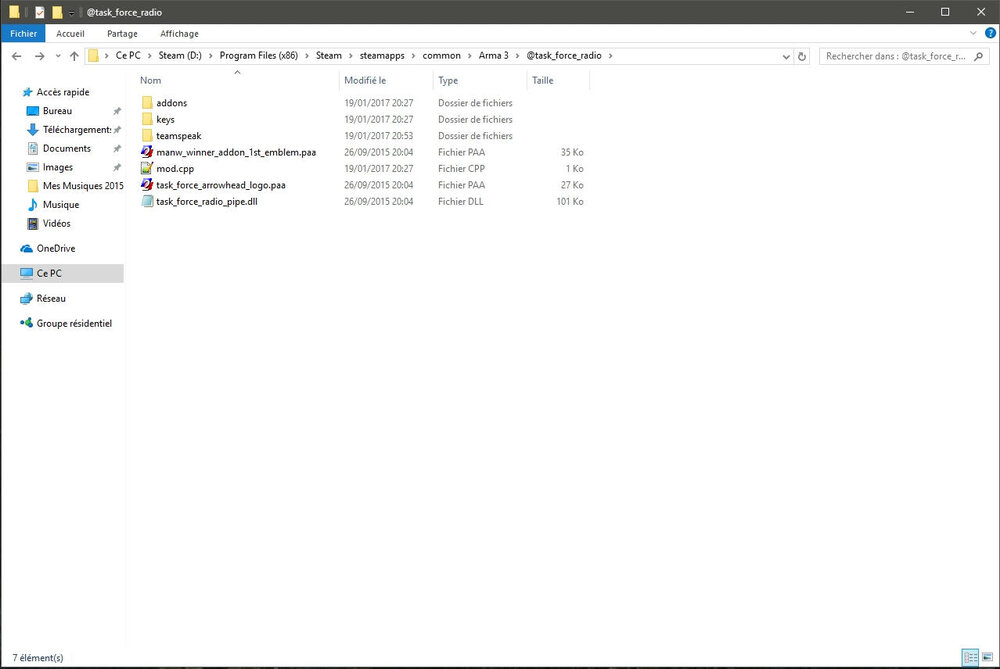Image resolution: width=1000 pixels, height=669 pixels.
Task: Click the 19/01/2017 20:53 date cell
Action: tap(379, 136)
